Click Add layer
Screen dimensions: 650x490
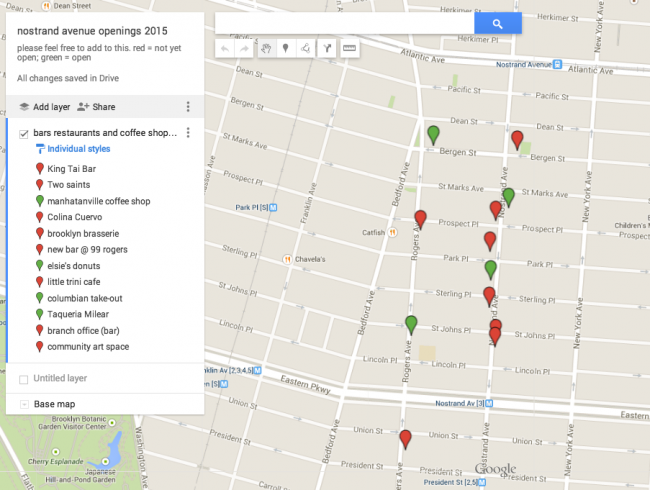45,107
